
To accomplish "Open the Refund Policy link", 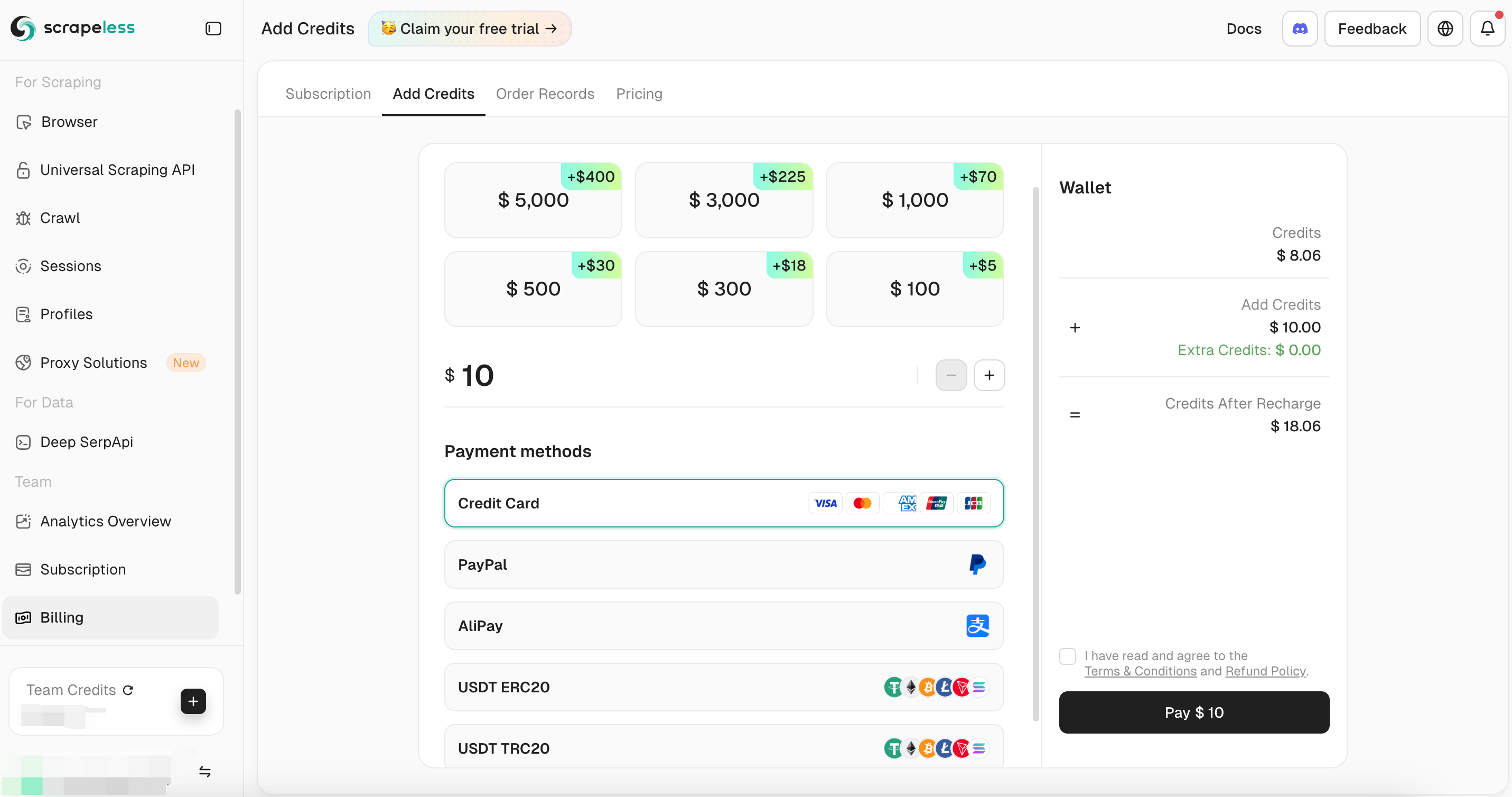I will point(1265,671).
